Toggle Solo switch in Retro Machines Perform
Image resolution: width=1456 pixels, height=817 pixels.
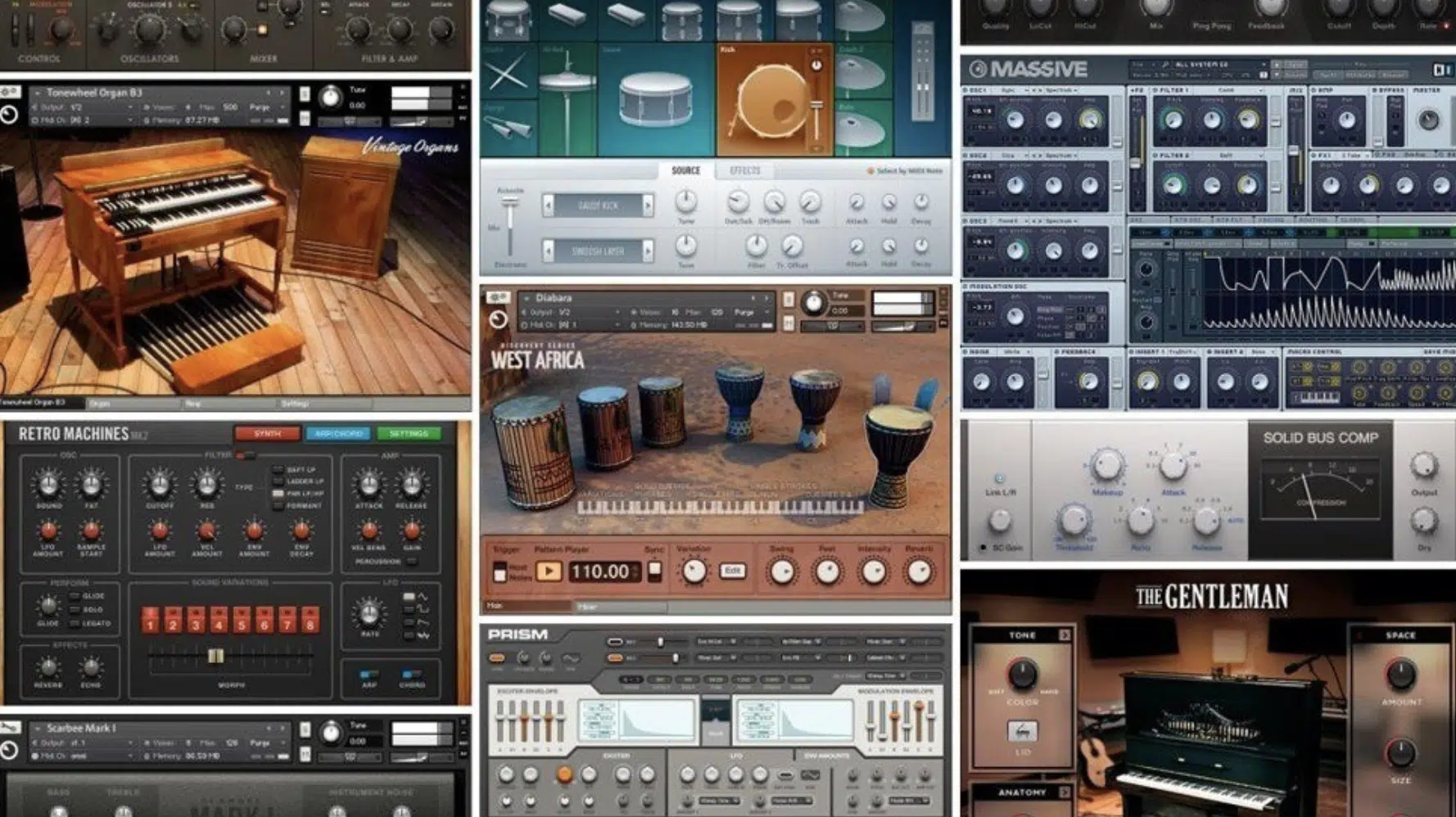click(75, 609)
